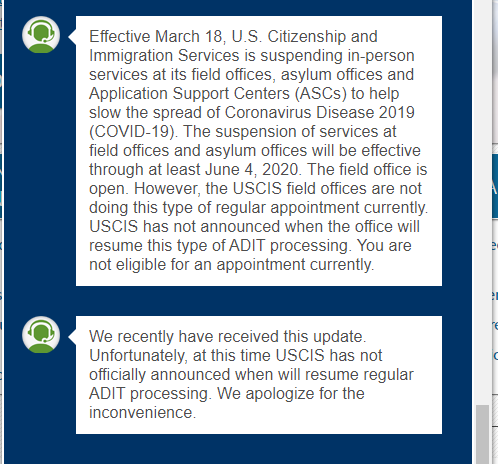This screenshot has height=464, width=498.
Task: Click the chat window scrollbar thumb
Action: point(482,434)
